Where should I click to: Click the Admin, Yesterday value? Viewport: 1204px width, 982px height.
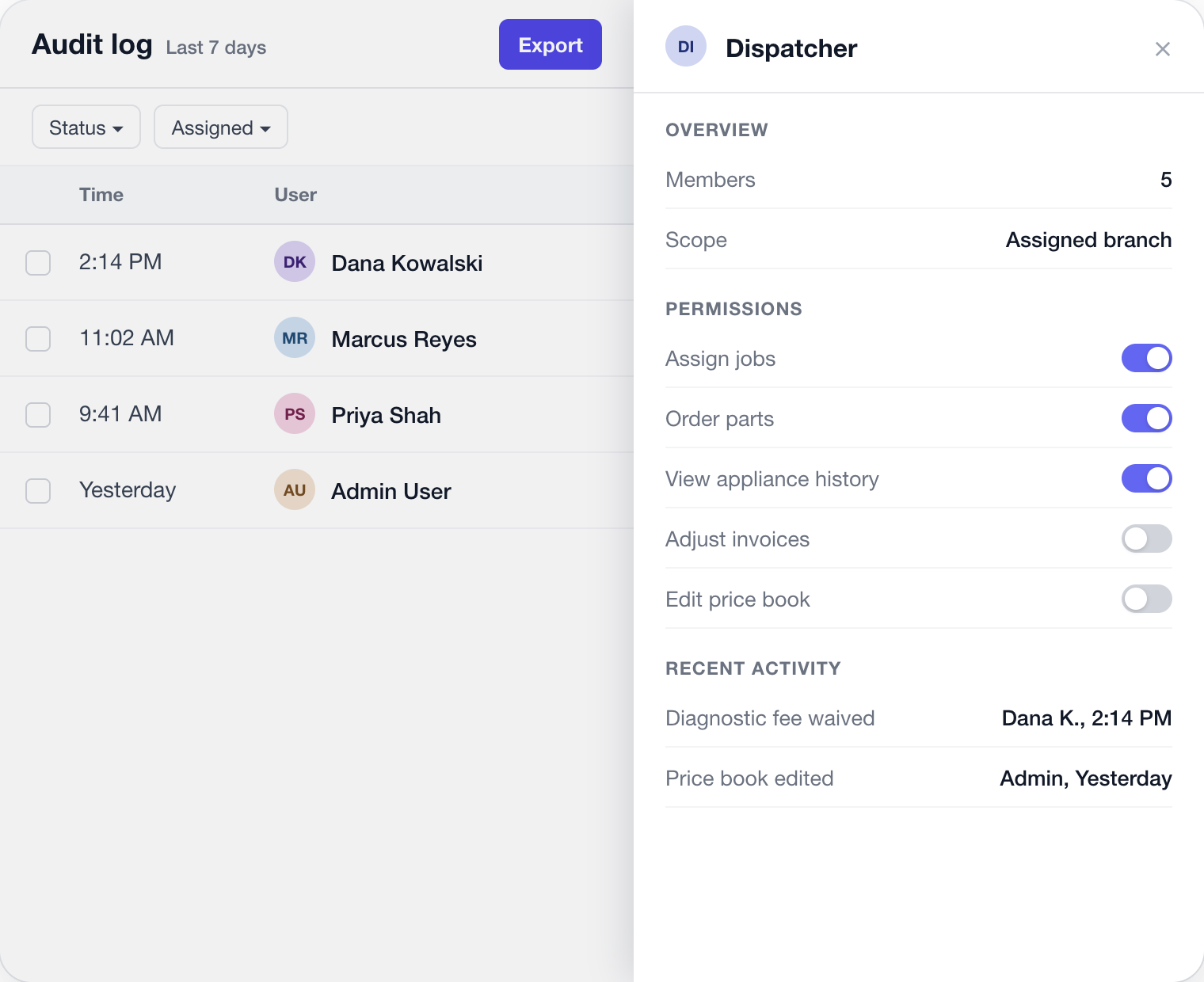[x=1086, y=778]
